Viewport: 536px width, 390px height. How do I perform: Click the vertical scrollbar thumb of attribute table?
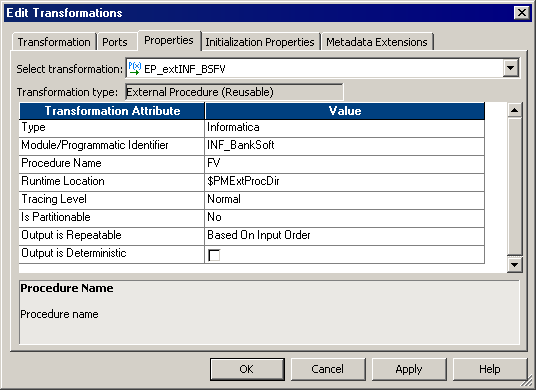point(514,187)
